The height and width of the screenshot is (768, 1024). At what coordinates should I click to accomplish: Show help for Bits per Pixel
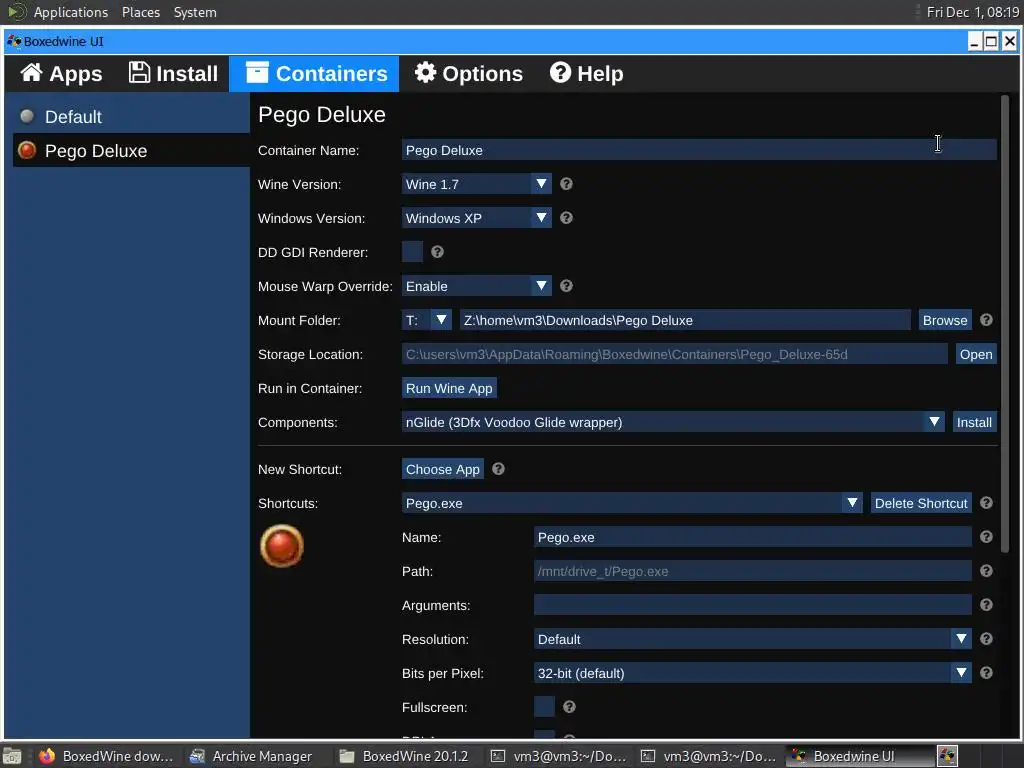pyautogui.click(x=986, y=673)
